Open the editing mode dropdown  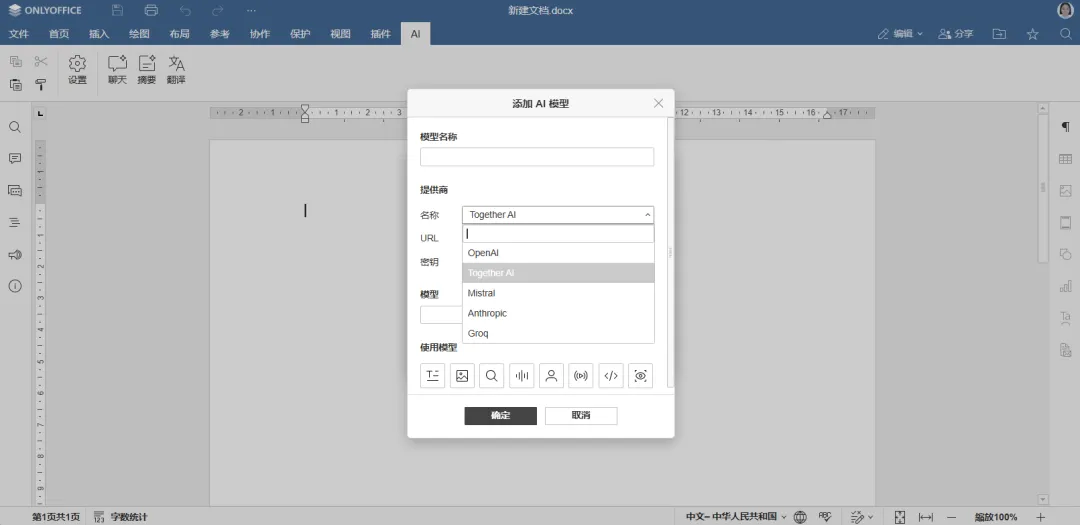(900, 33)
